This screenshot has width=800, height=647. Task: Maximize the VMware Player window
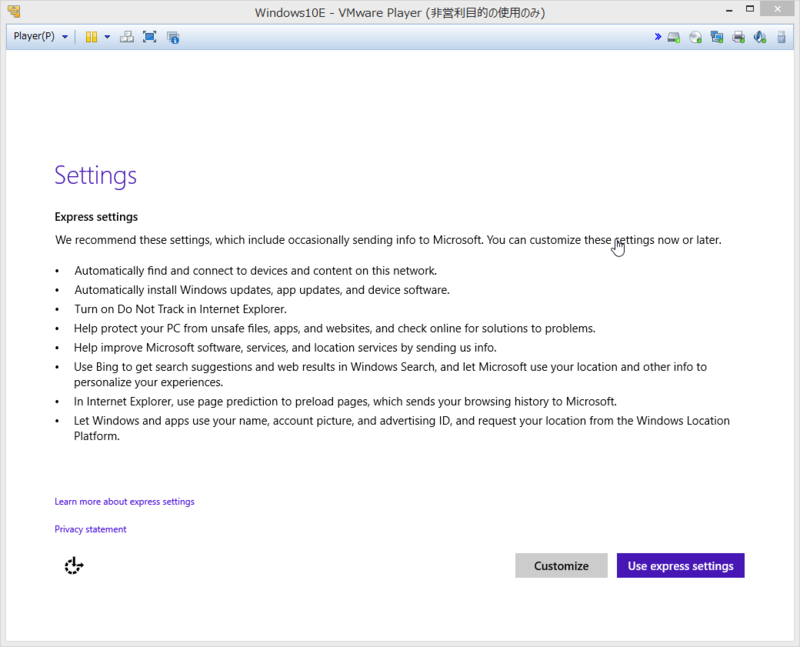(749, 9)
